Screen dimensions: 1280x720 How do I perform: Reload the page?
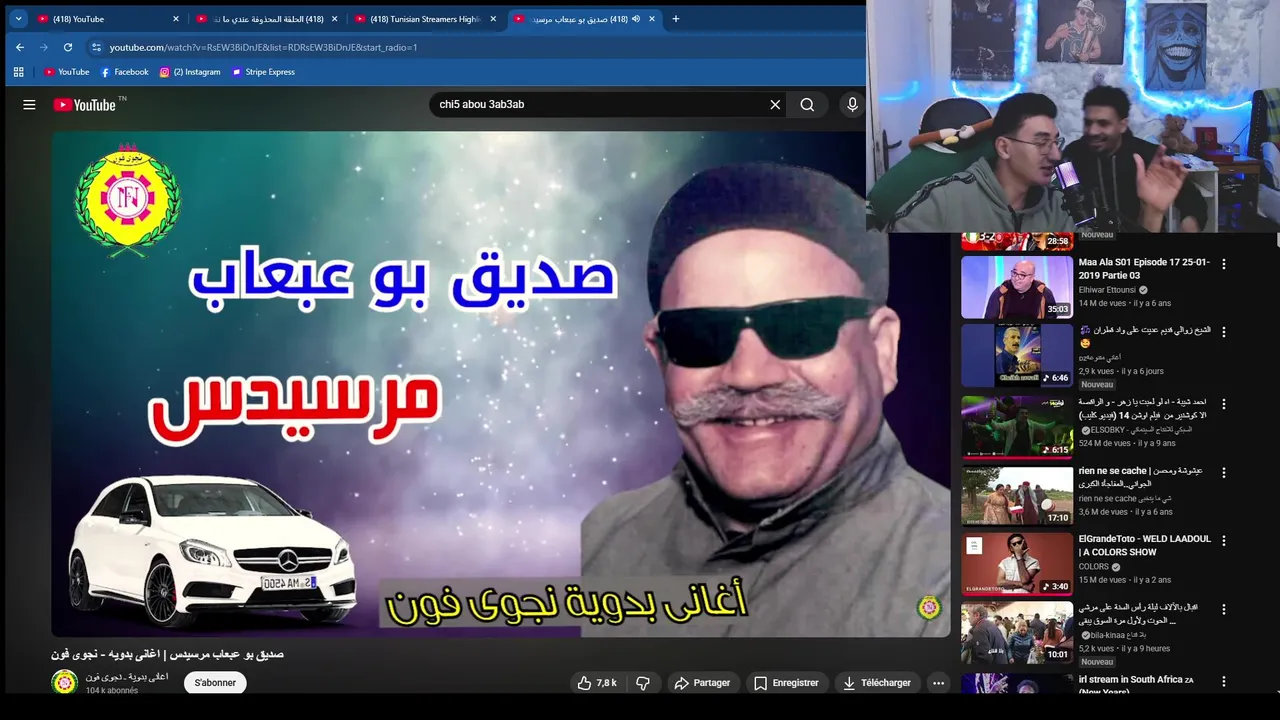68,47
